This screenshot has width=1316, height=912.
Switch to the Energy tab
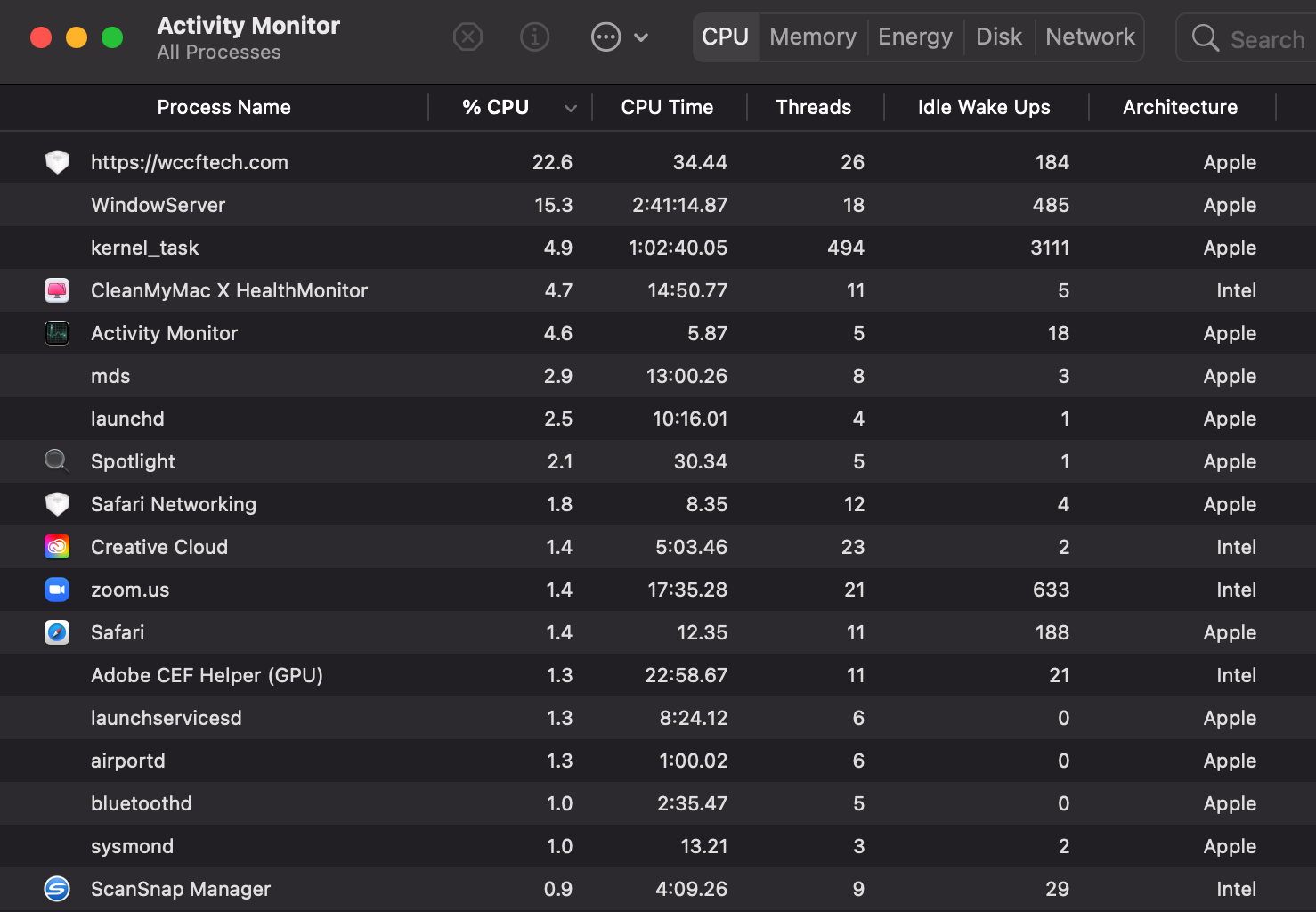[x=915, y=37]
